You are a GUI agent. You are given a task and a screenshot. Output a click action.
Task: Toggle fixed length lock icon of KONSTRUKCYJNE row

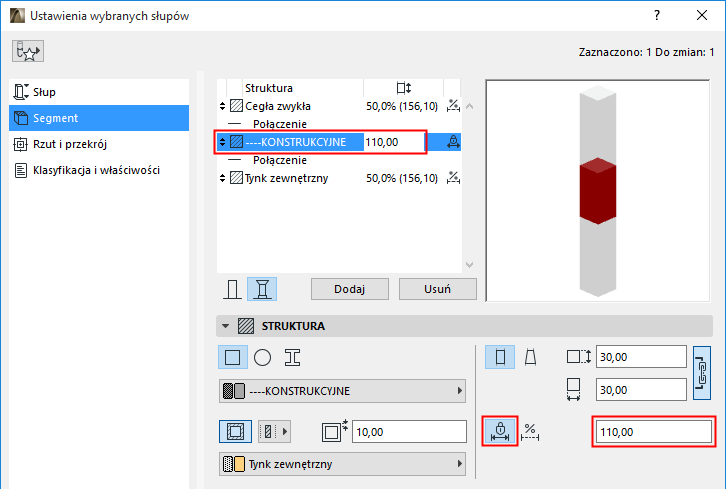tap(453, 142)
